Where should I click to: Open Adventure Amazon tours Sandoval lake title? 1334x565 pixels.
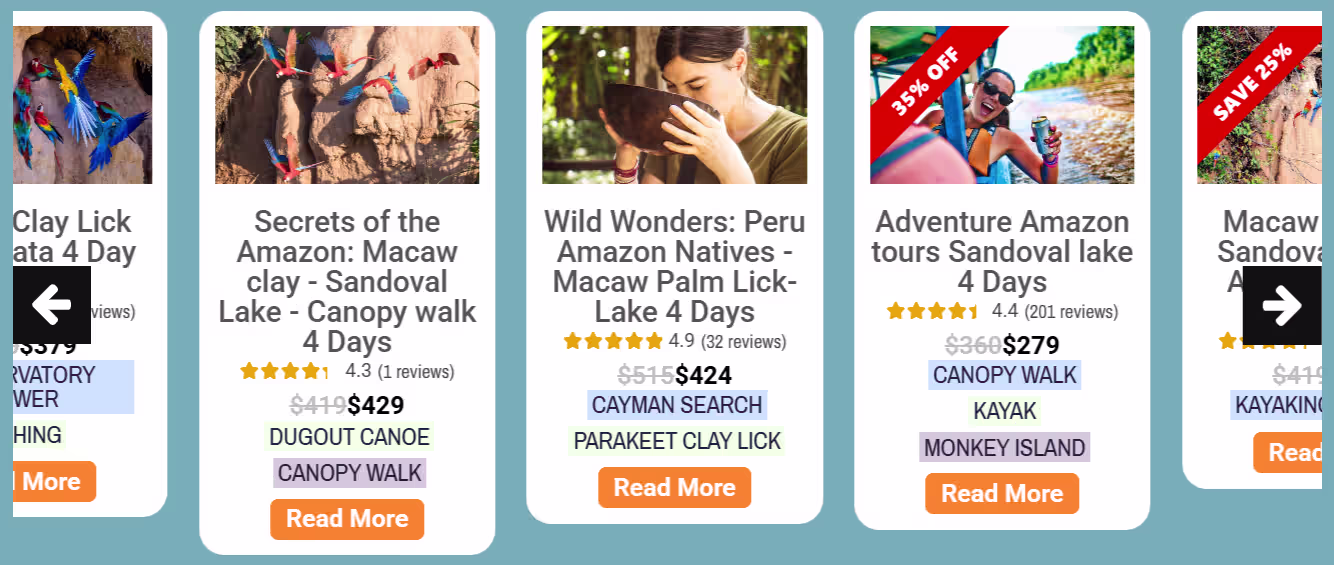tap(1002, 251)
